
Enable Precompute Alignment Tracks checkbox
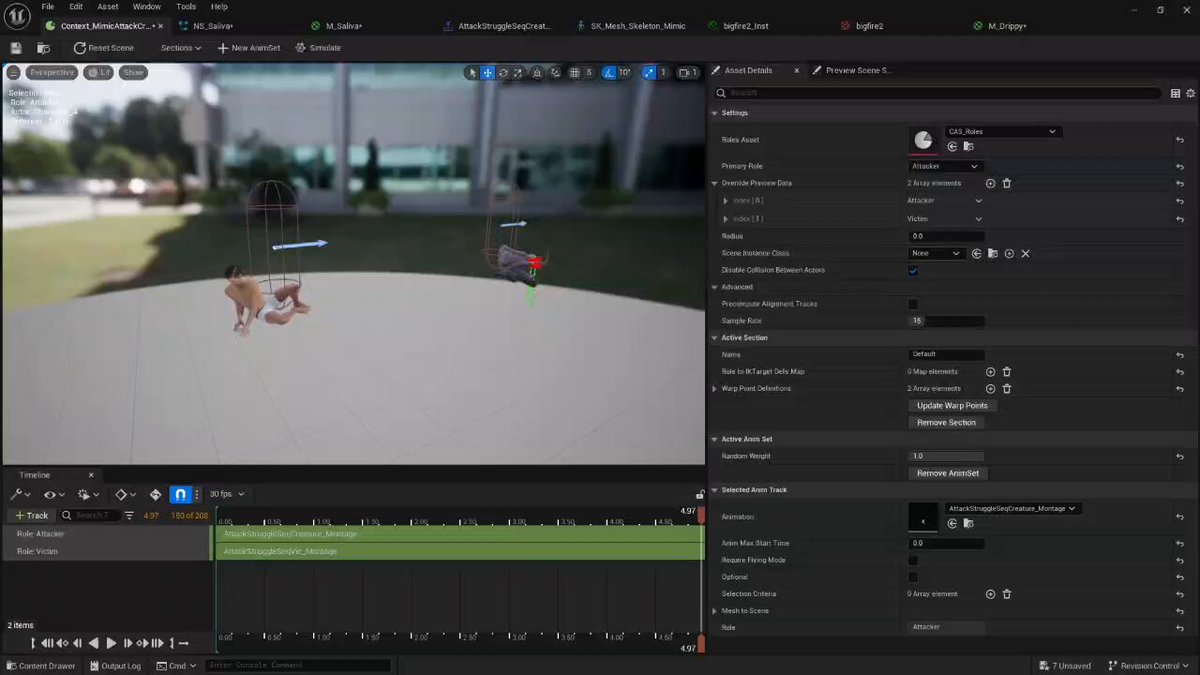pyautogui.click(x=913, y=304)
